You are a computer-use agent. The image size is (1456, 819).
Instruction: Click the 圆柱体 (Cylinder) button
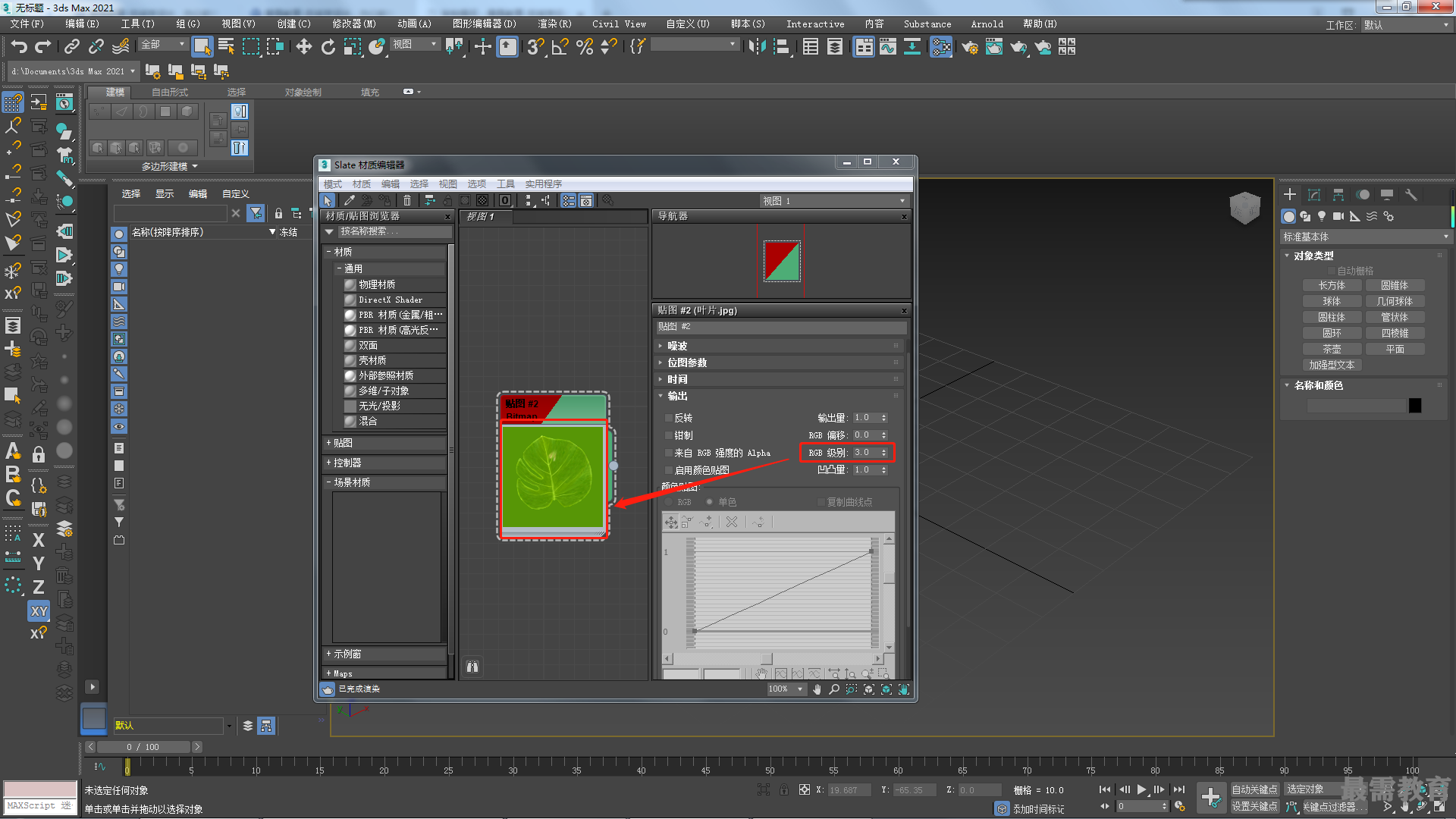coord(1332,318)
